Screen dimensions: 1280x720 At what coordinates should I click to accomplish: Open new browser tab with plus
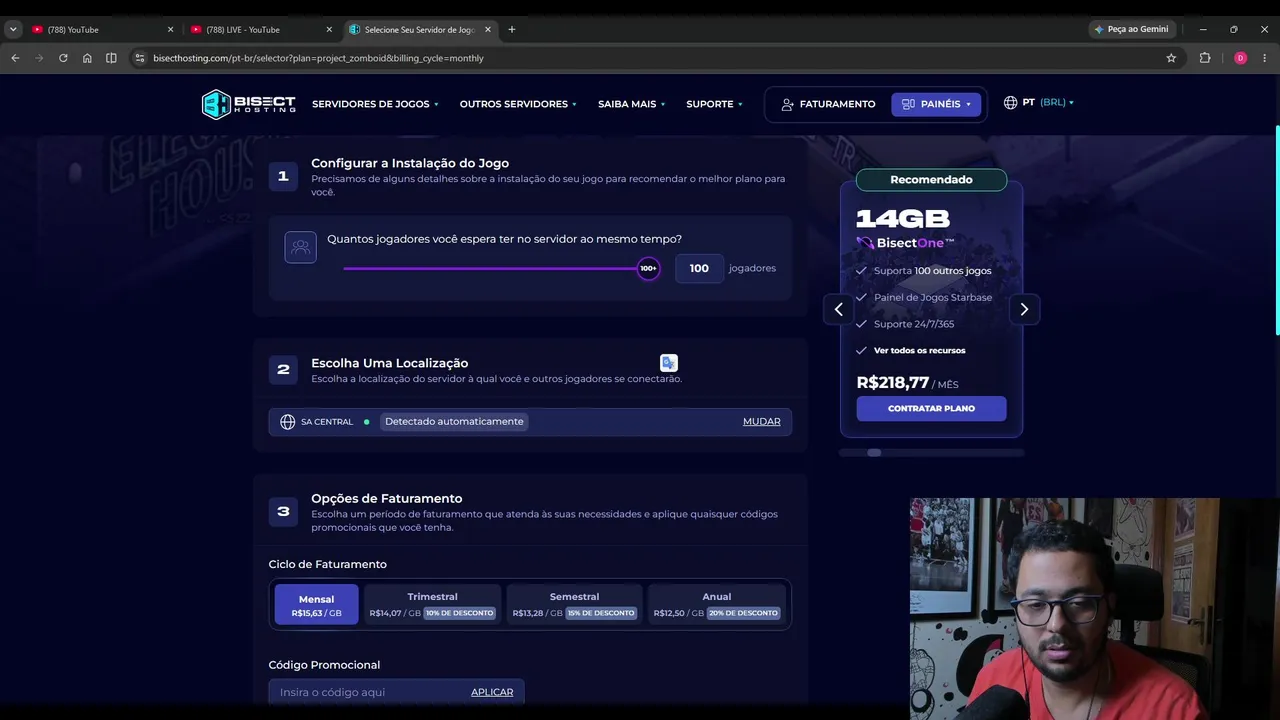512,29
